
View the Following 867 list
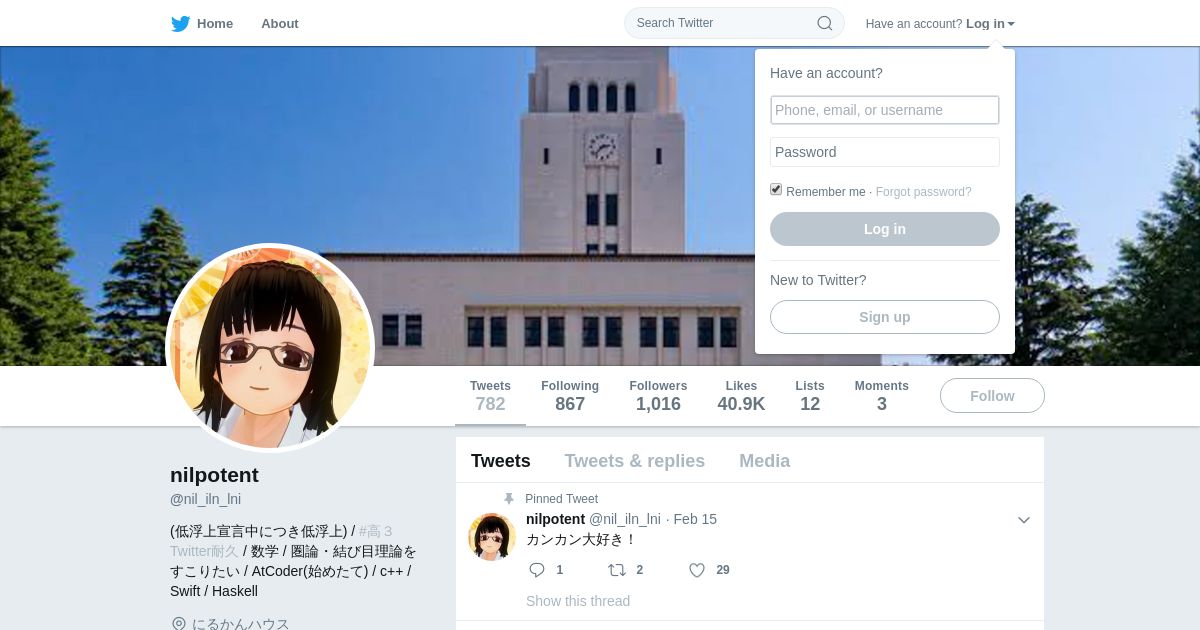pyautogui.click(x=570, y=396)
